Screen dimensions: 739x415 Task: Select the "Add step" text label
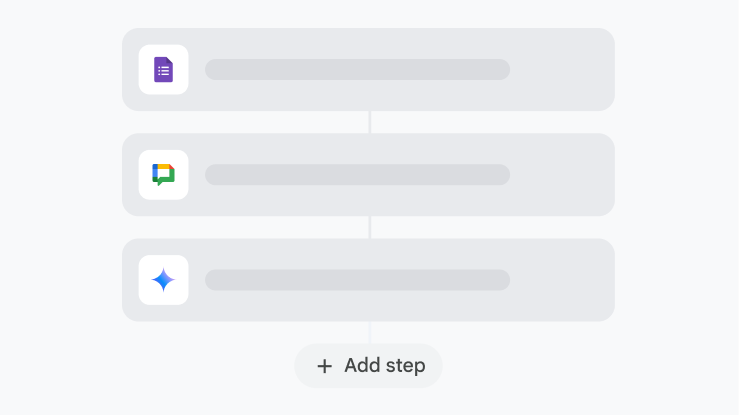(x=384, y=366)
